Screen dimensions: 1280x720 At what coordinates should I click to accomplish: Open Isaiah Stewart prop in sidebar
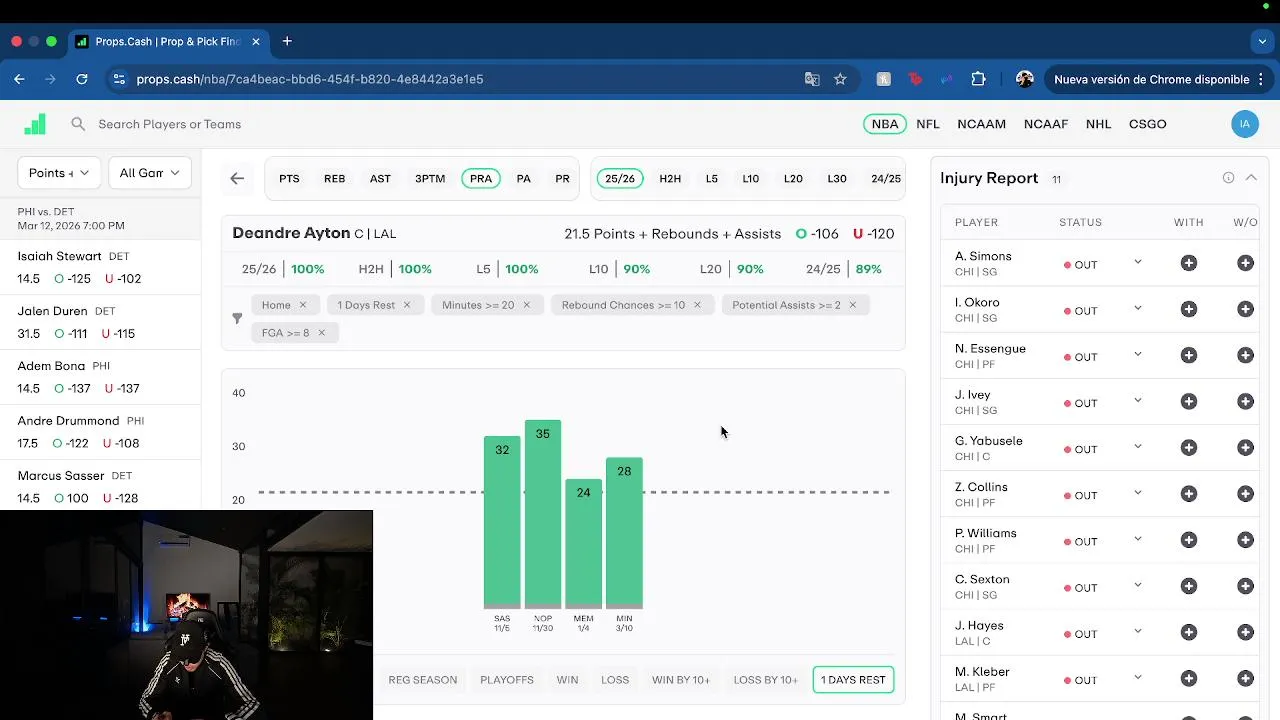(x=100, y=267)
